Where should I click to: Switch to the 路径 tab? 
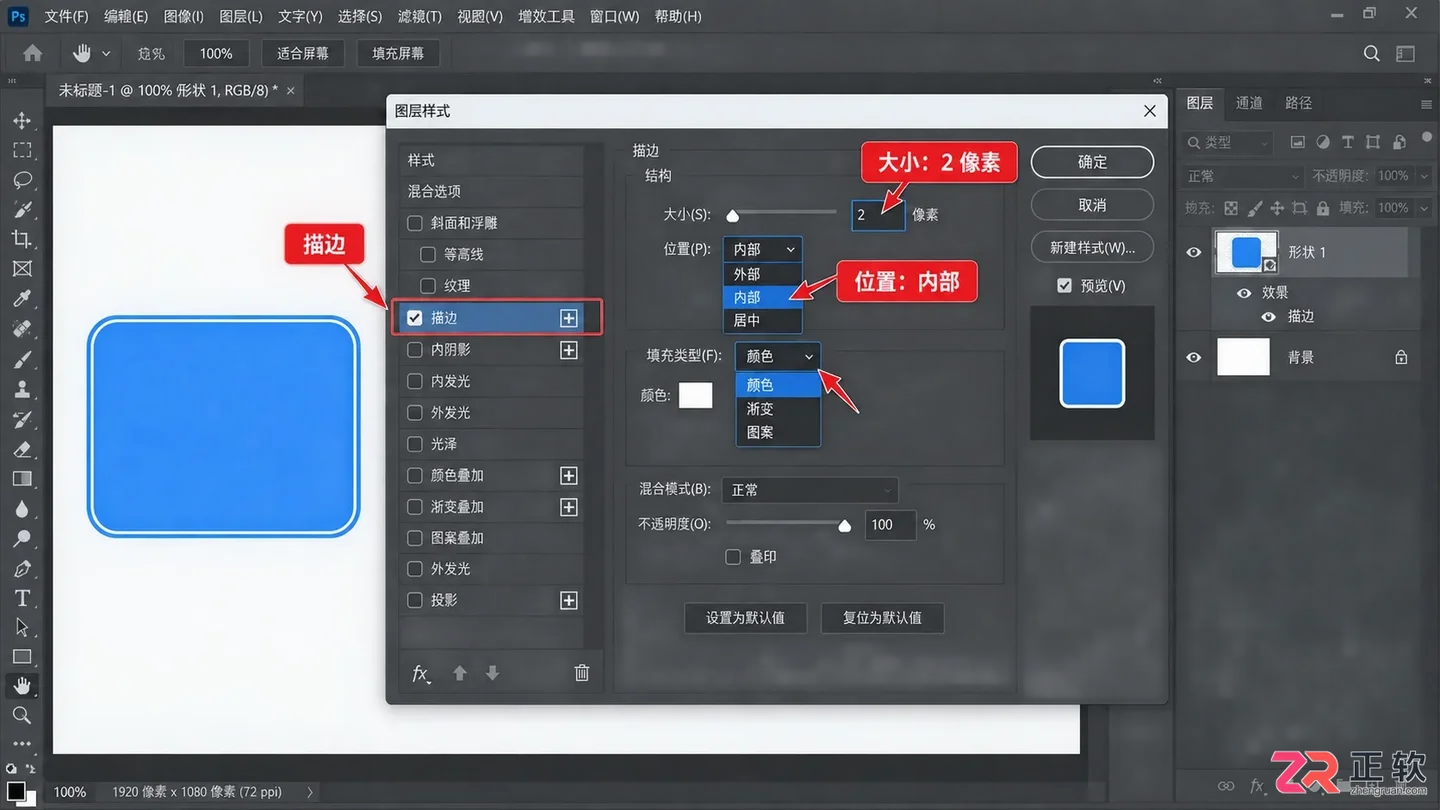1298,103
